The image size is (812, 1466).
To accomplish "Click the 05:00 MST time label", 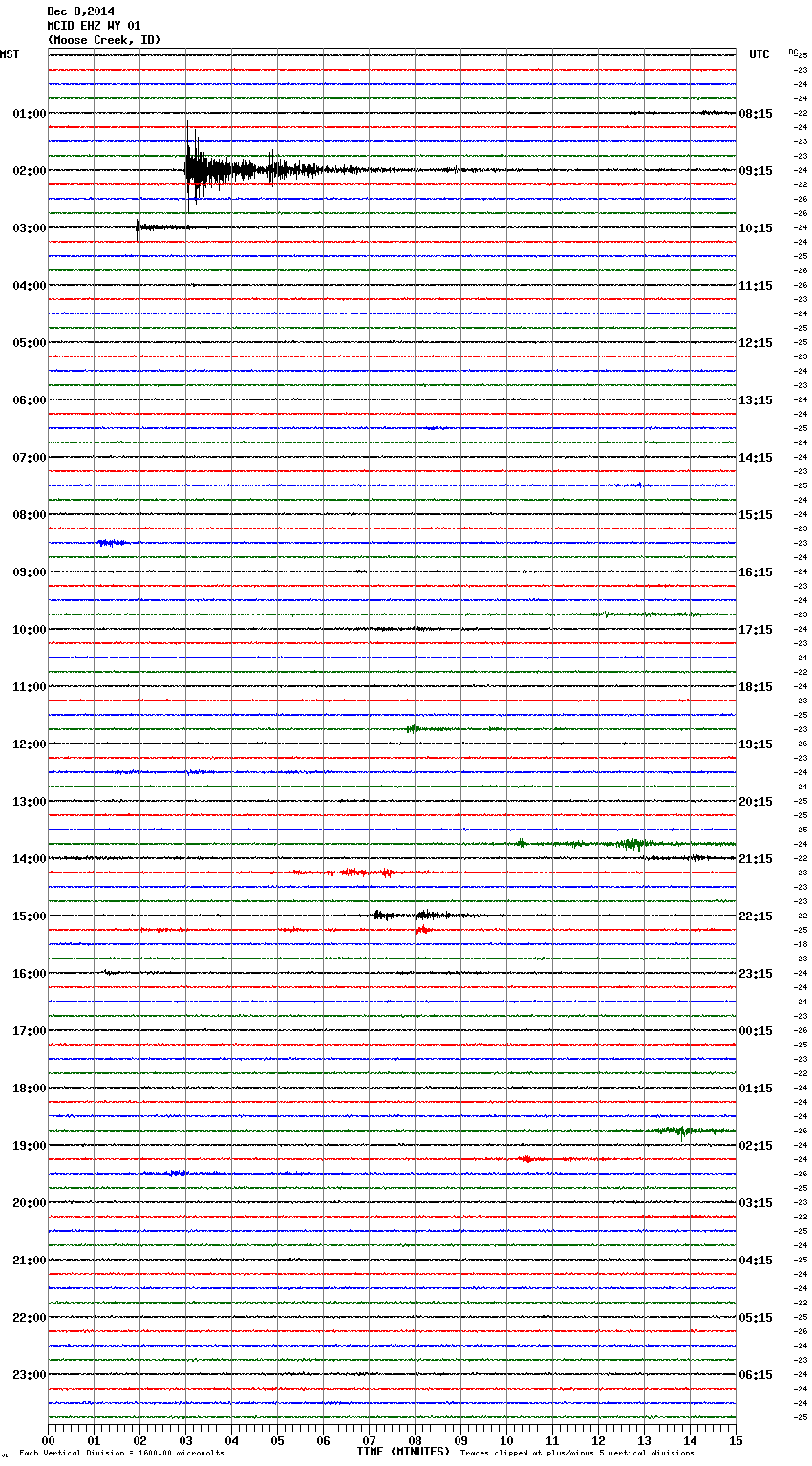I will tap(30, 343).
